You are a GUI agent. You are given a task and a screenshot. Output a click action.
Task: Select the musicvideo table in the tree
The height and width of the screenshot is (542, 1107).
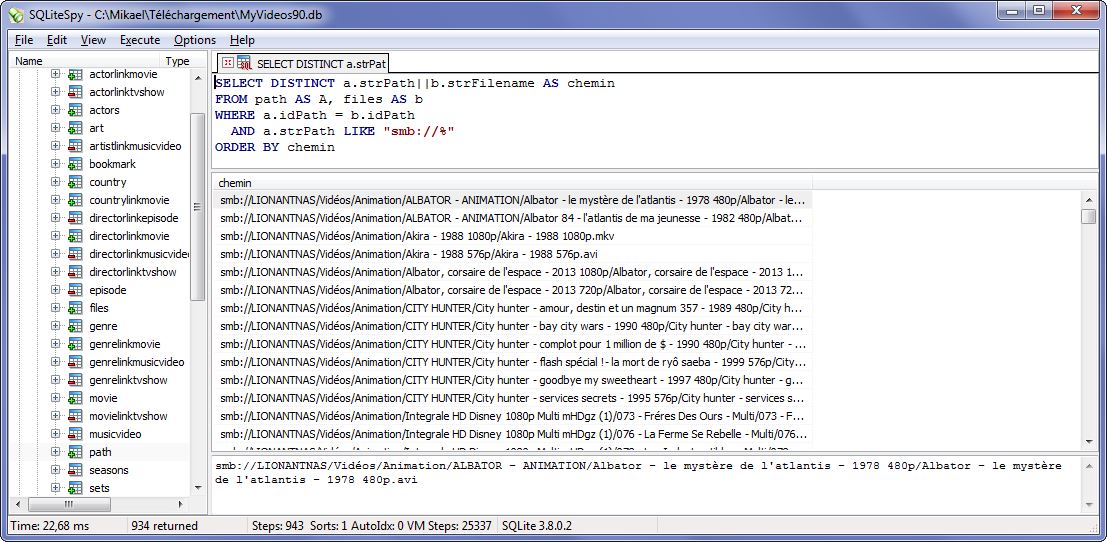point(115,434)
